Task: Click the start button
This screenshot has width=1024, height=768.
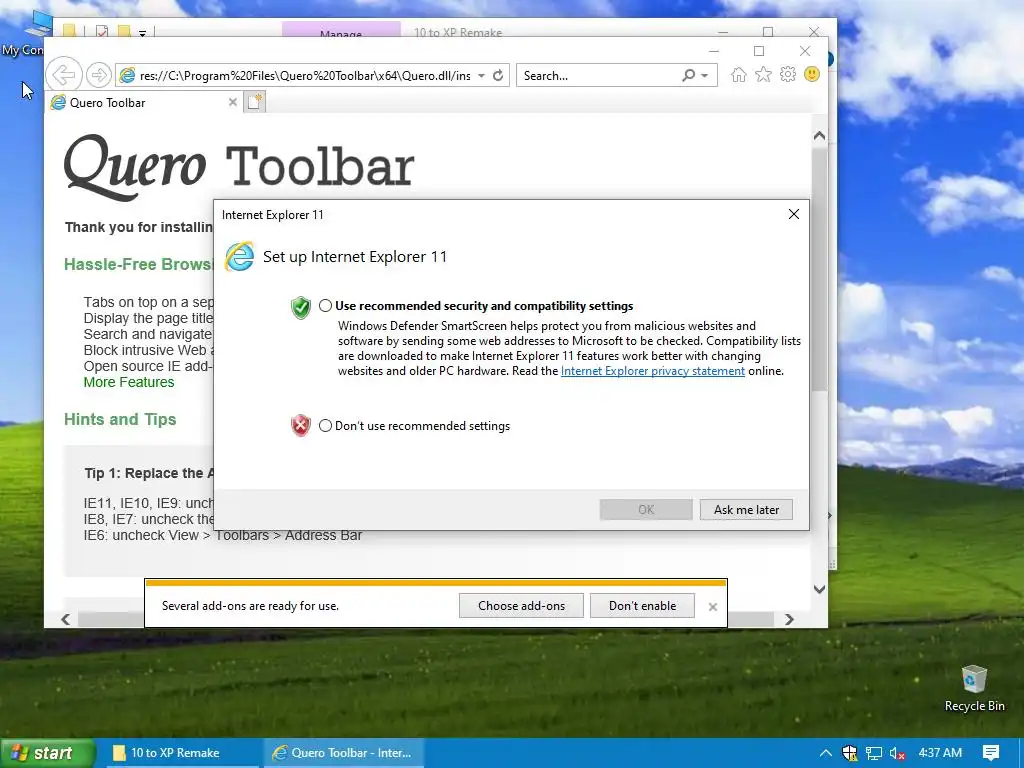Action: (47, 753)
